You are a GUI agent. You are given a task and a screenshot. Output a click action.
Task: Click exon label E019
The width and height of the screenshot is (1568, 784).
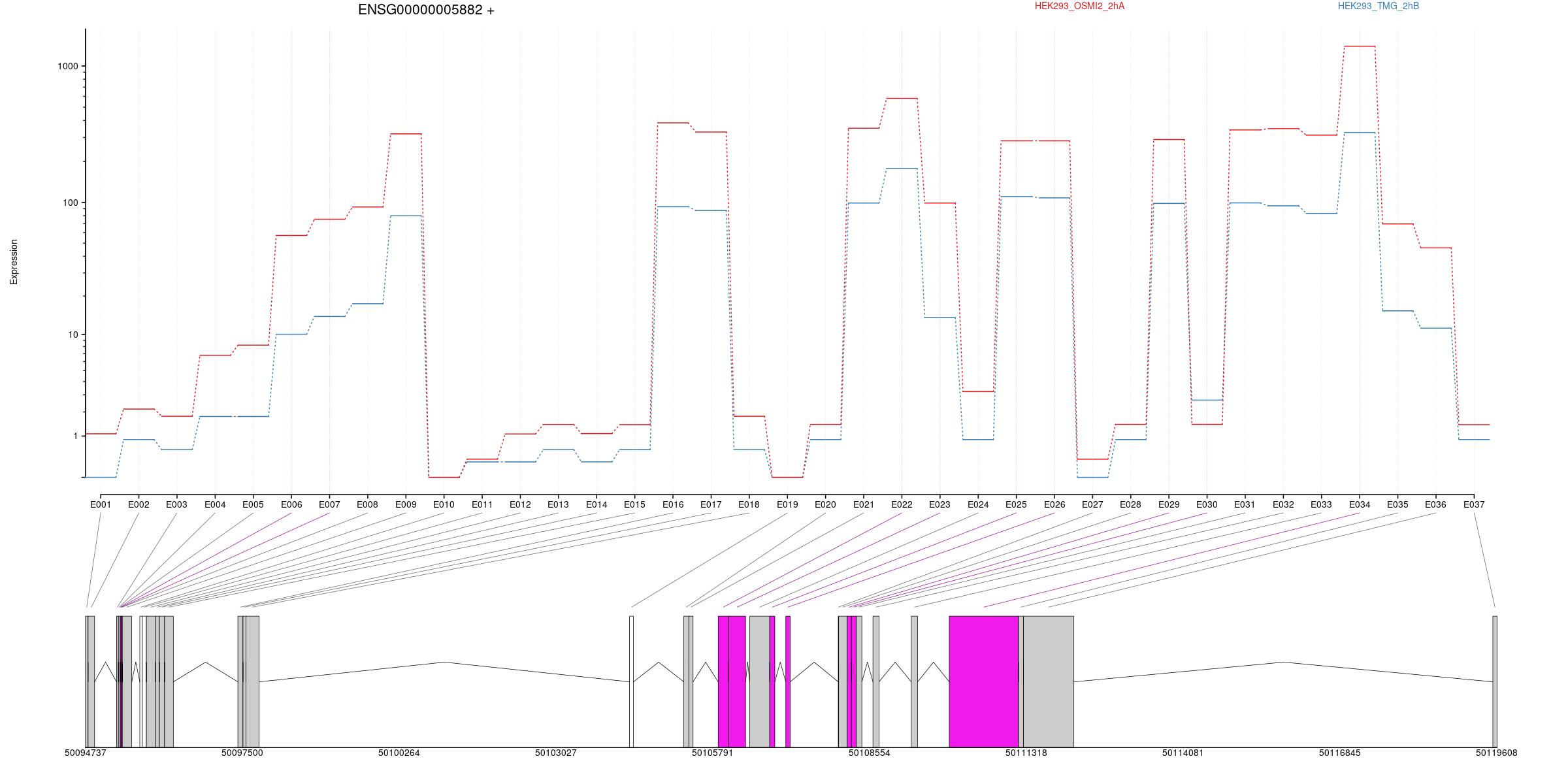(x=787, y=504)
